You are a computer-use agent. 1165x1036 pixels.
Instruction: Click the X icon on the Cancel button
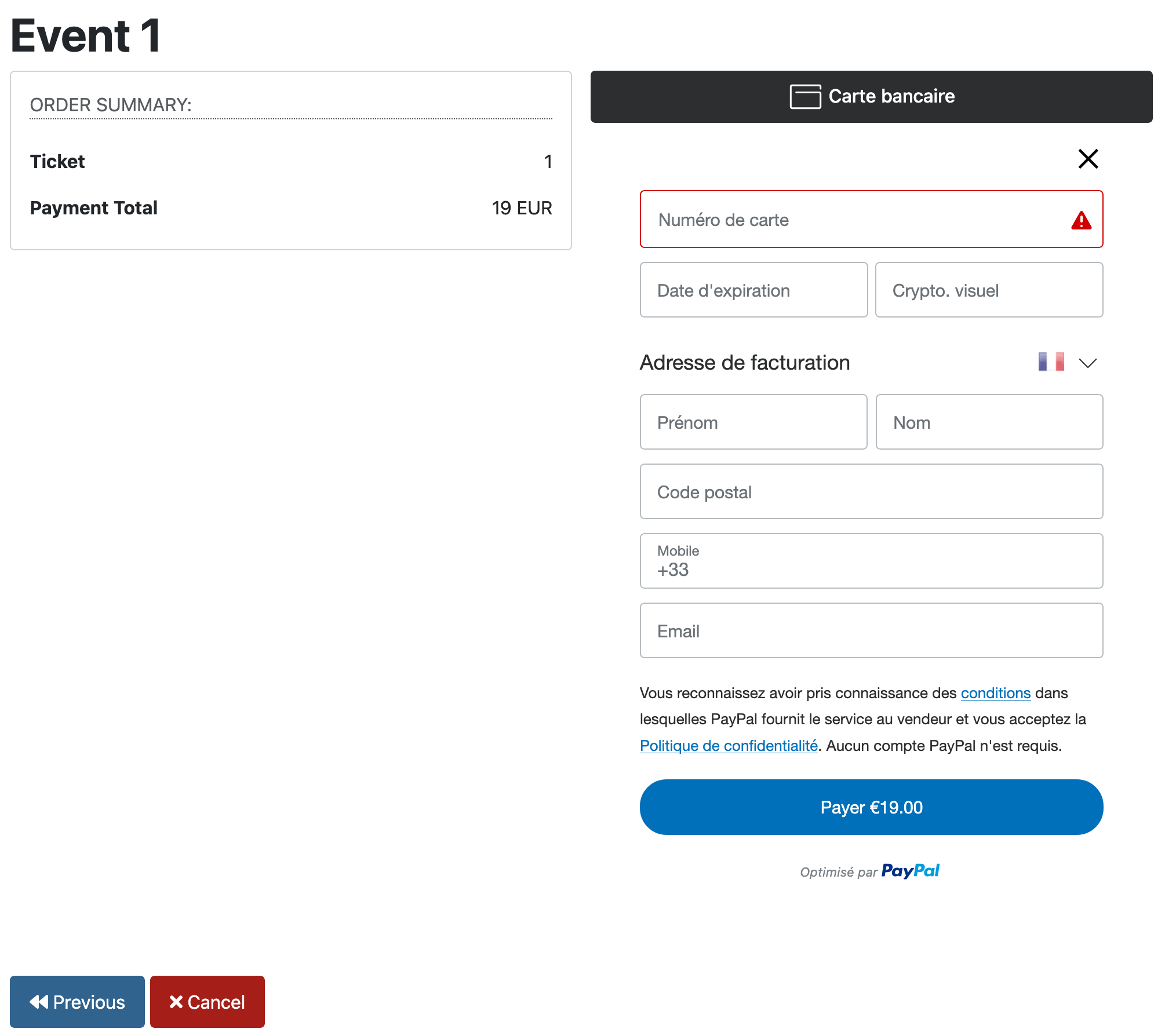(175, 1002)
